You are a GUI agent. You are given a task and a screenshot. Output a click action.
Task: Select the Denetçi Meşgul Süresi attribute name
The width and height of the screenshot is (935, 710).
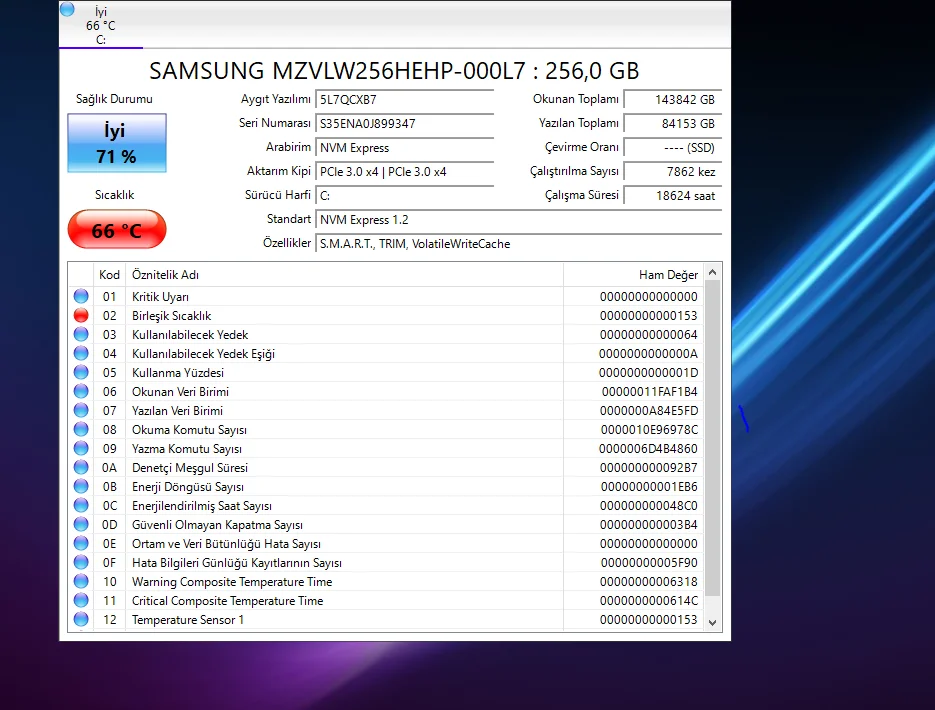coord(190,467)
